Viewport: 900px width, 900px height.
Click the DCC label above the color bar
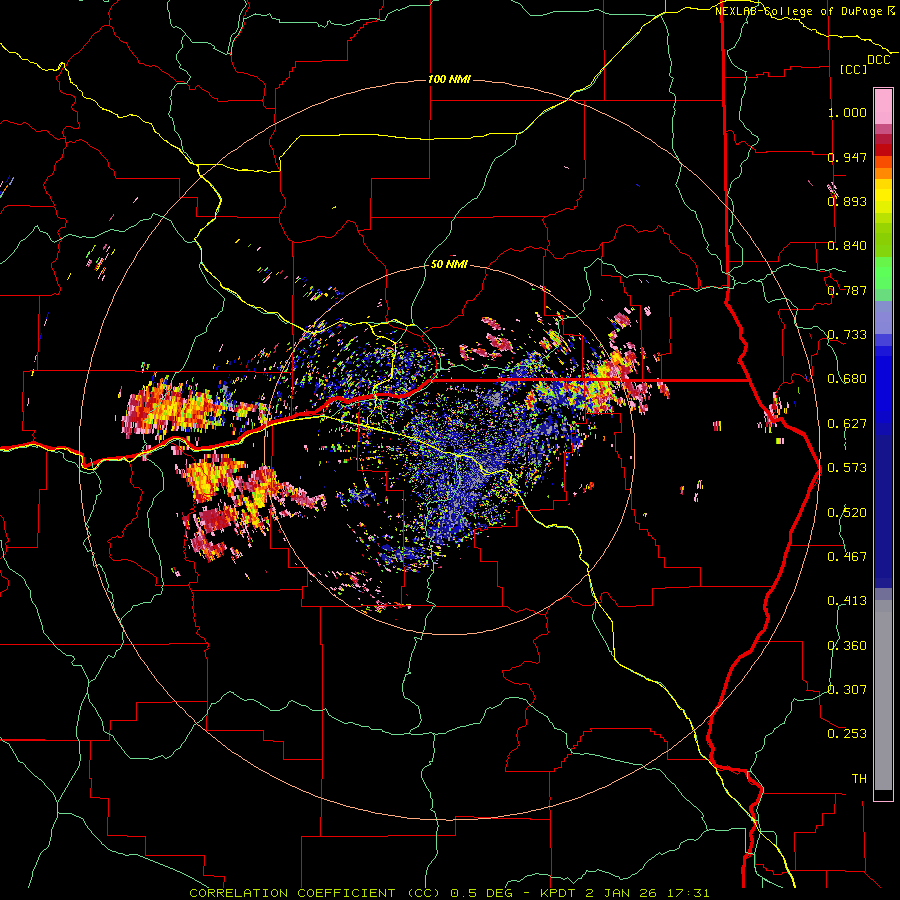[x=878, y=60]
